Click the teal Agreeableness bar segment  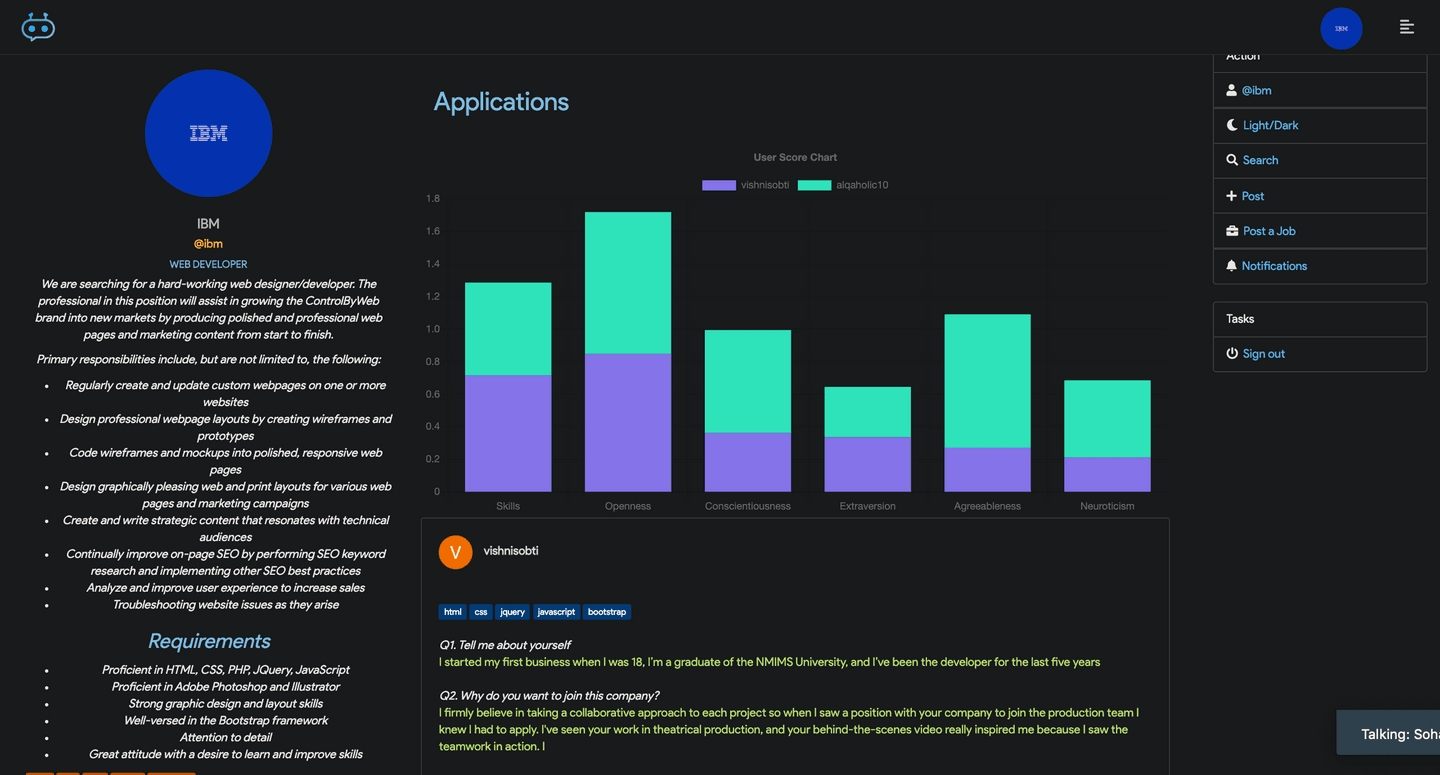point(987,381)
